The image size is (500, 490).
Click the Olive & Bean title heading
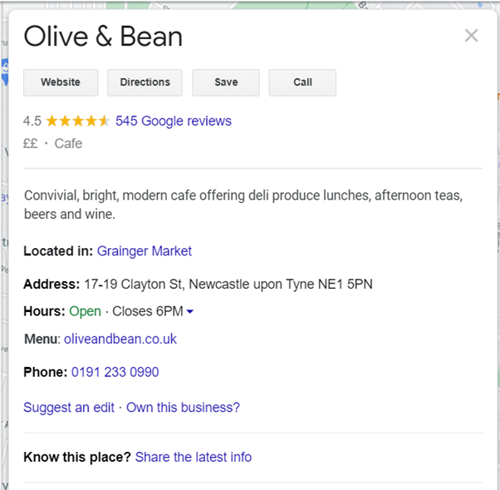point(103,36)
